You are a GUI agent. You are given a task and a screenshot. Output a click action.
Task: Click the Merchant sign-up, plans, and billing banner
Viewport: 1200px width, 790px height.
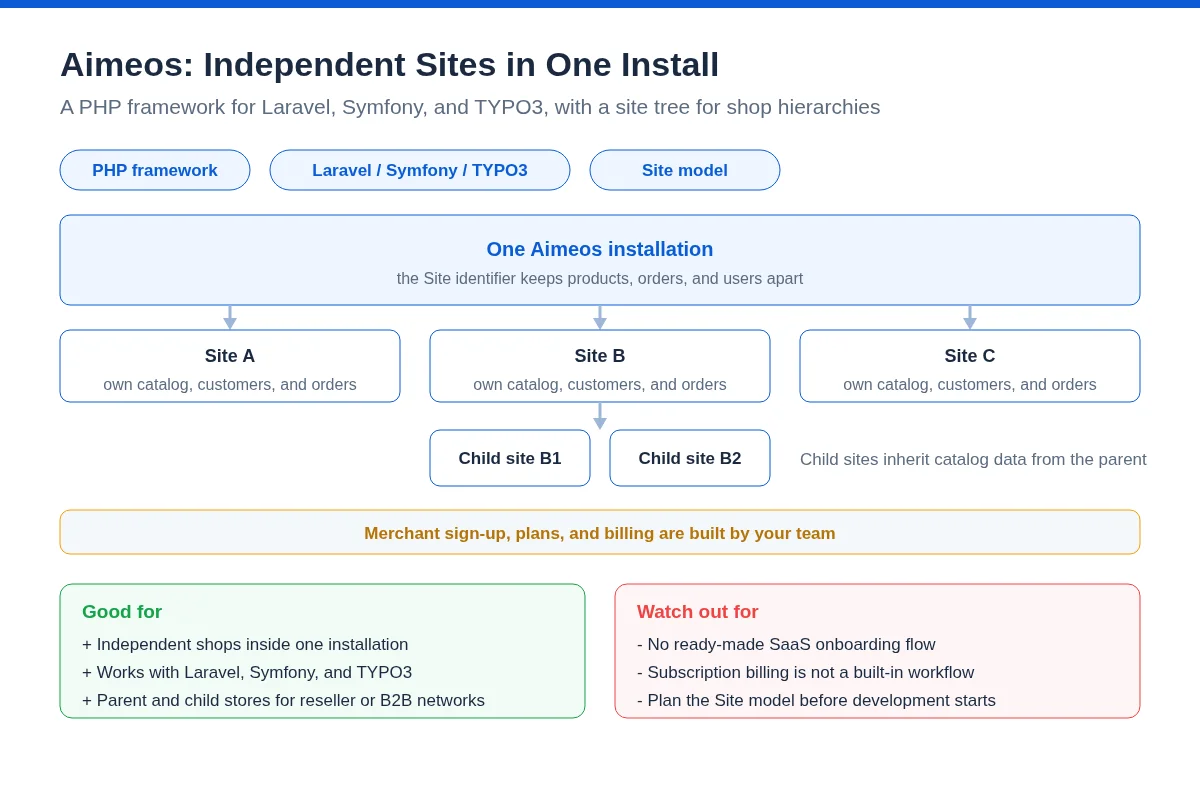[600, 532]
